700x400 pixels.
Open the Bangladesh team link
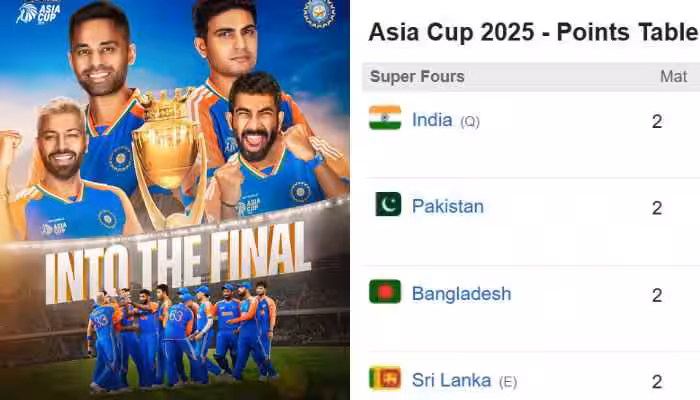coord(461,293)
